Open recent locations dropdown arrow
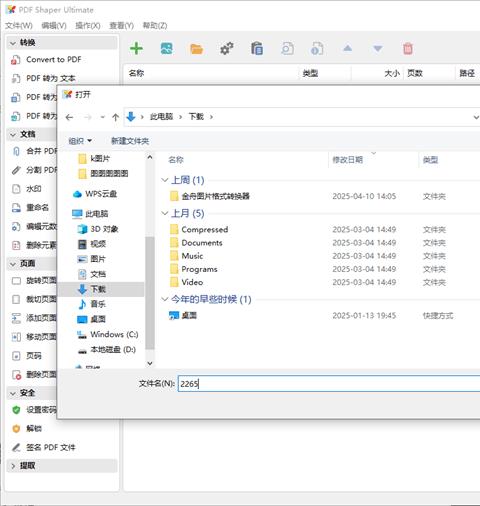 tap(103, 117)
